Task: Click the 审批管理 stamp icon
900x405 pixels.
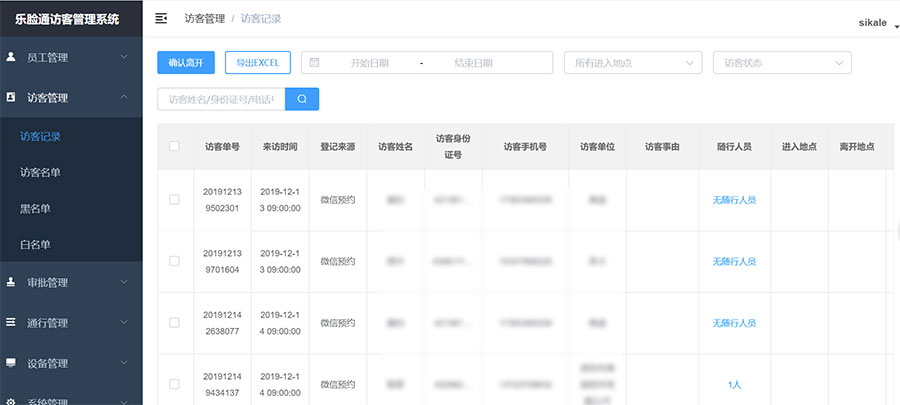Action: point(11,282)
